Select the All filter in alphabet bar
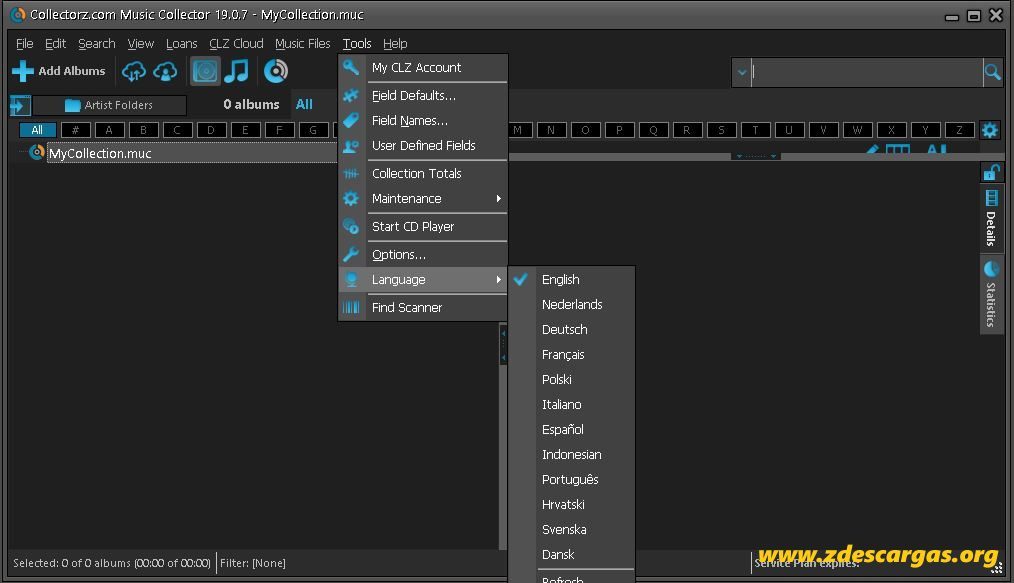 click(37, 130)
